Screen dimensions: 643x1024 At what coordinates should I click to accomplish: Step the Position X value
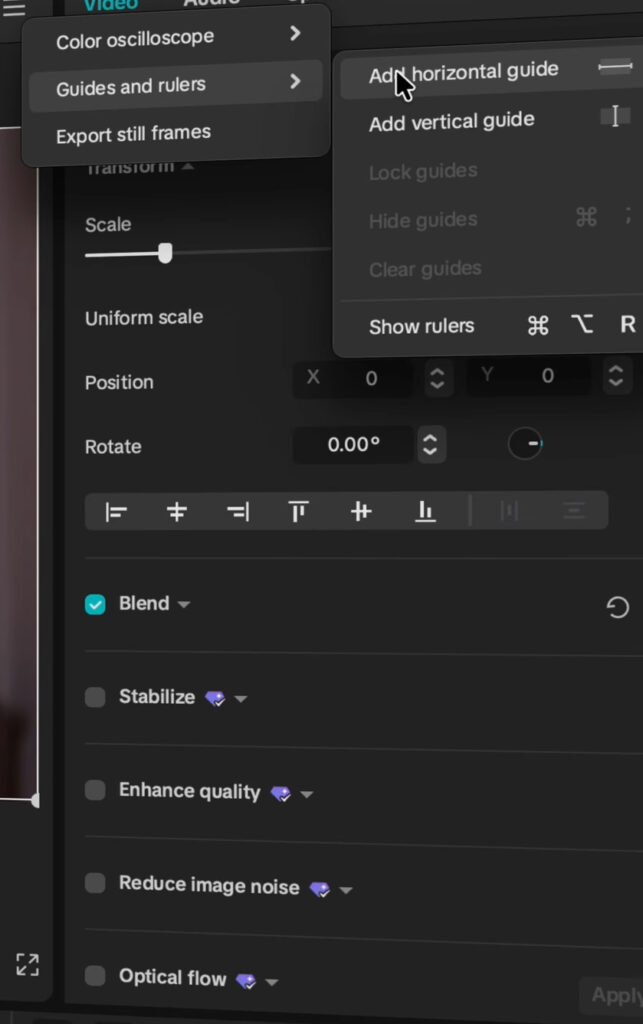click(437, 378)
